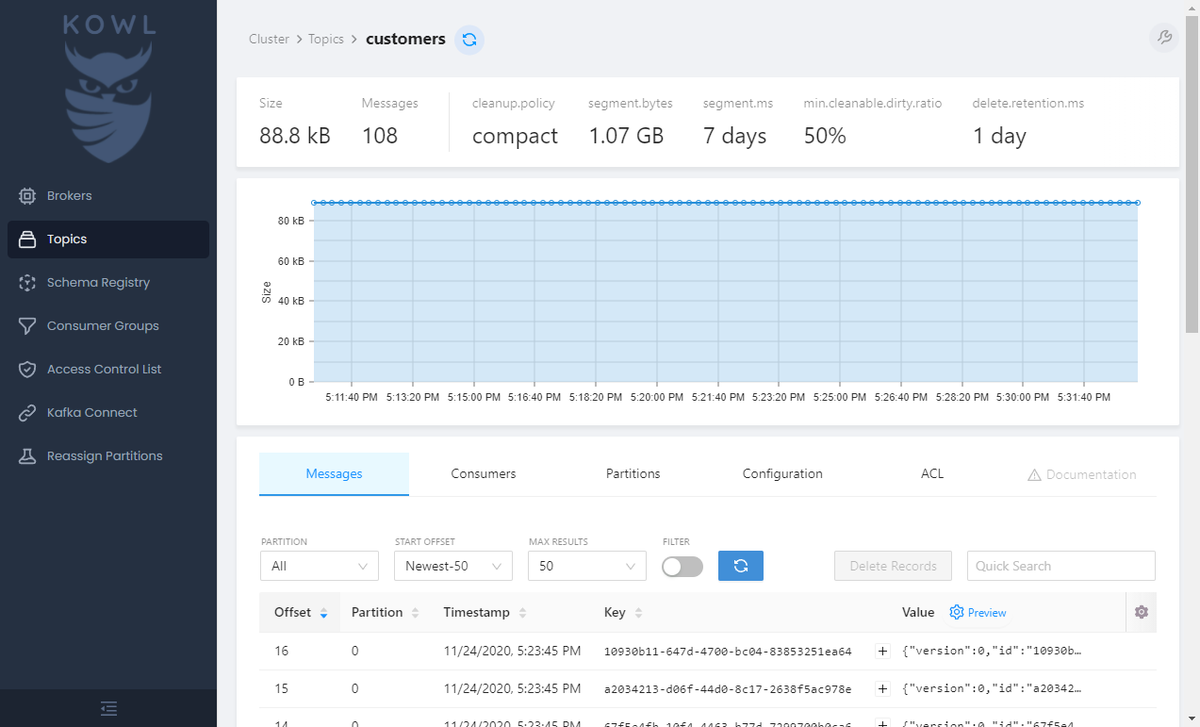Click the Topics icon in sidebar
1200x727 pixels.
[28, 239]
